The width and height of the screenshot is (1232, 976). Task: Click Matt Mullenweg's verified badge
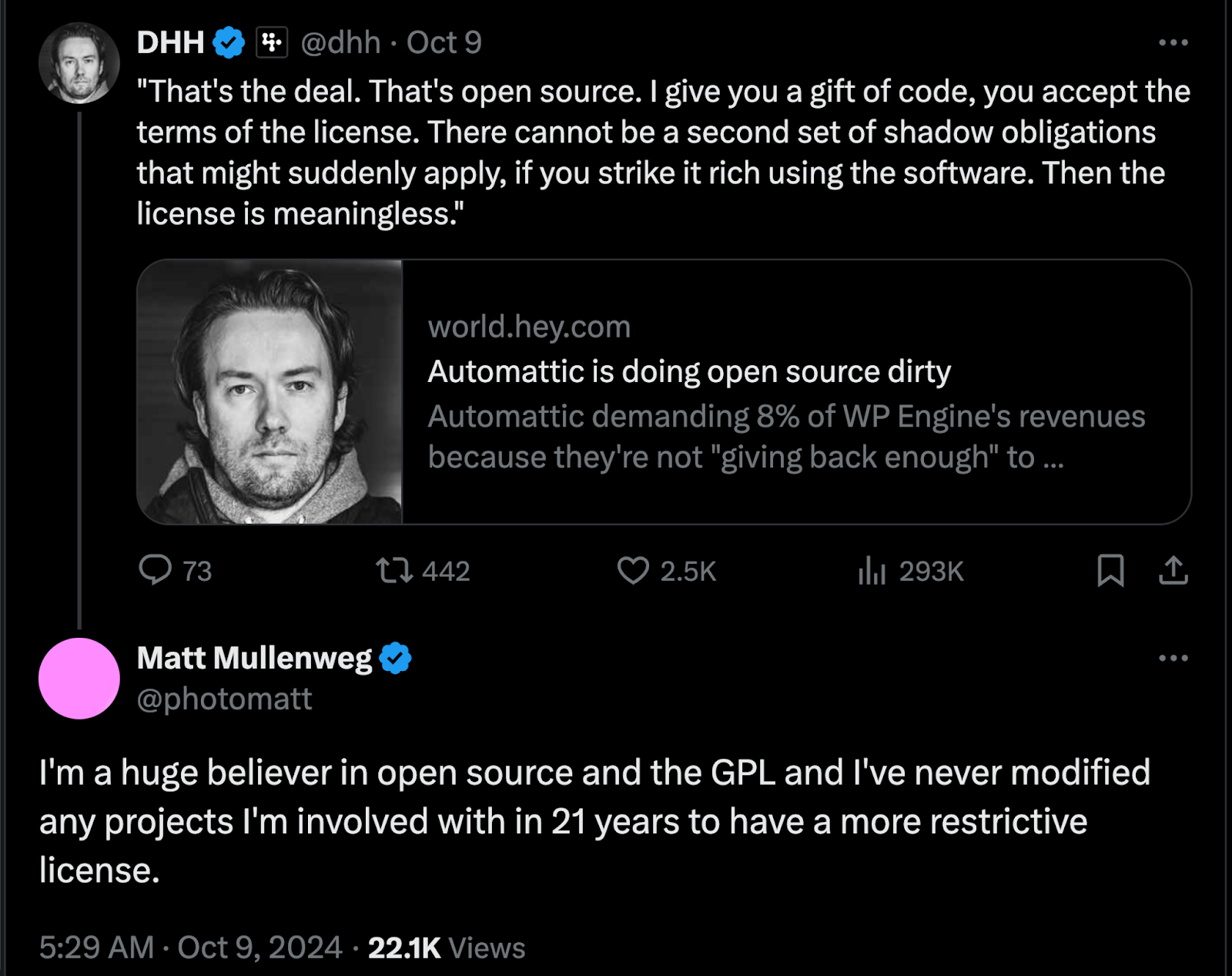coord(396,659)
